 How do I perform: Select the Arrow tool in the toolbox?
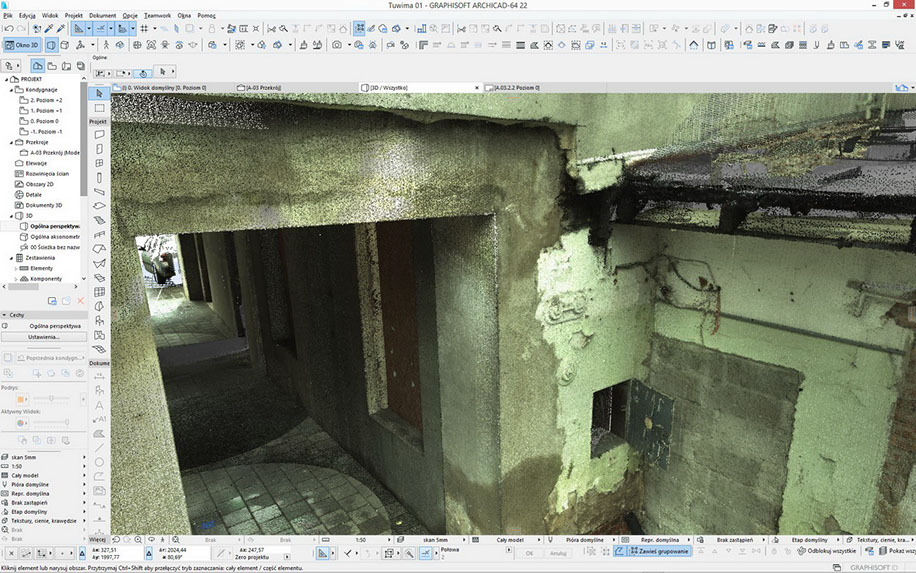pyautogui.click(x=100, y=94)
